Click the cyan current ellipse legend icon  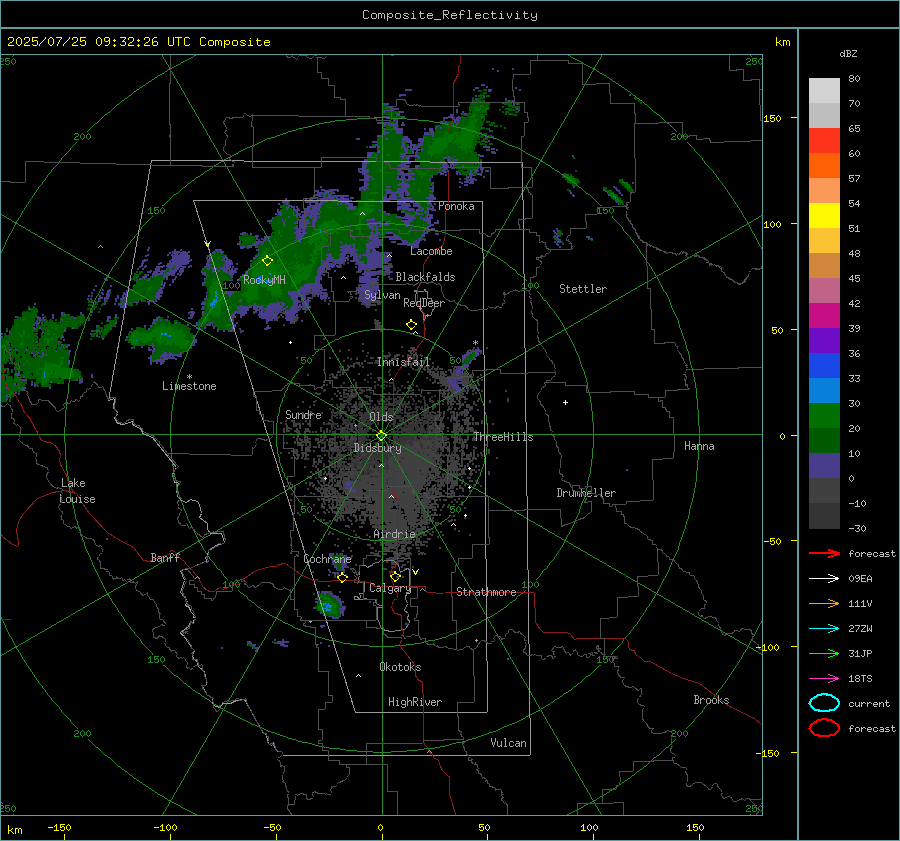[824, 703]
